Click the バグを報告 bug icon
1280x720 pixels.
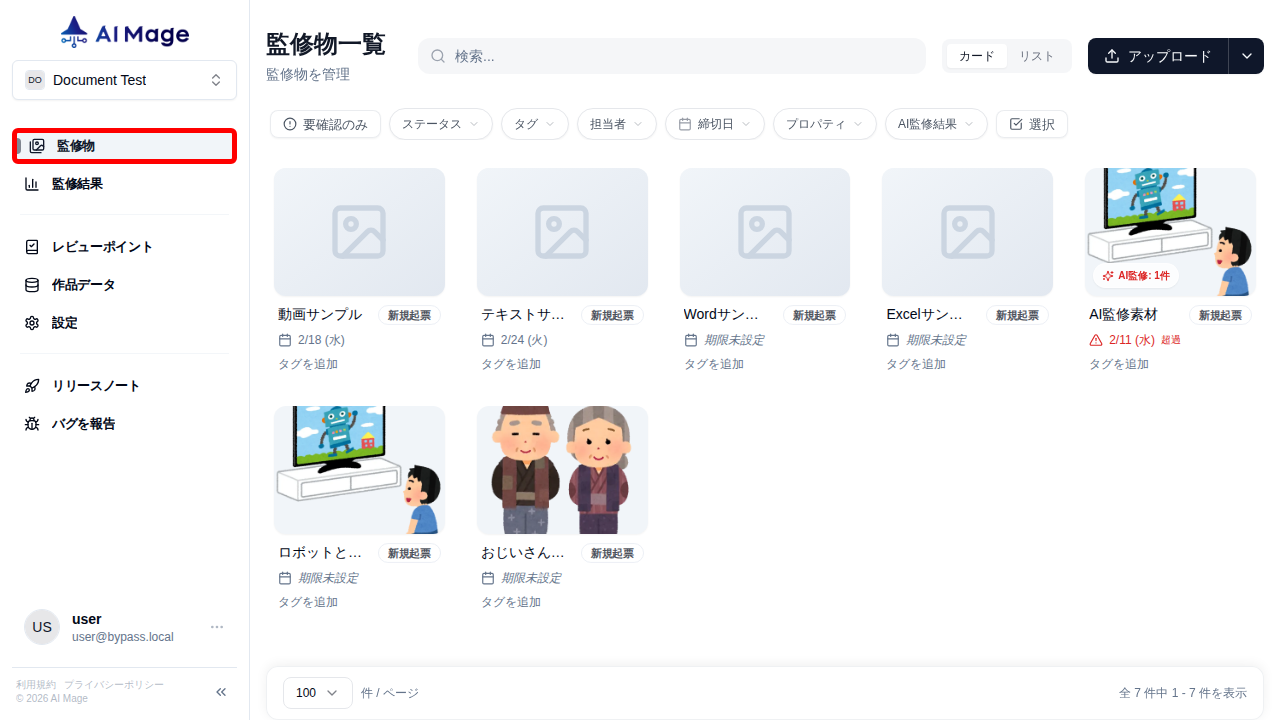click(31, 423)
